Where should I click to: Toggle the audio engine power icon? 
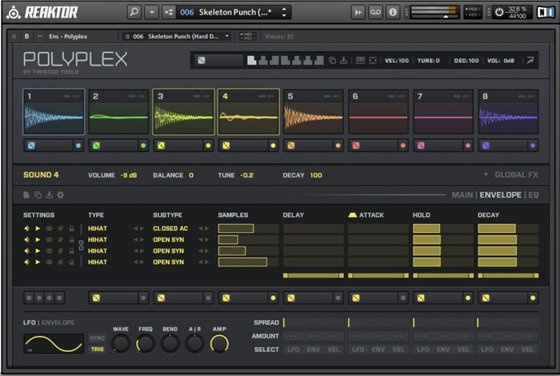pyautogui.click(x=499, y=12)
